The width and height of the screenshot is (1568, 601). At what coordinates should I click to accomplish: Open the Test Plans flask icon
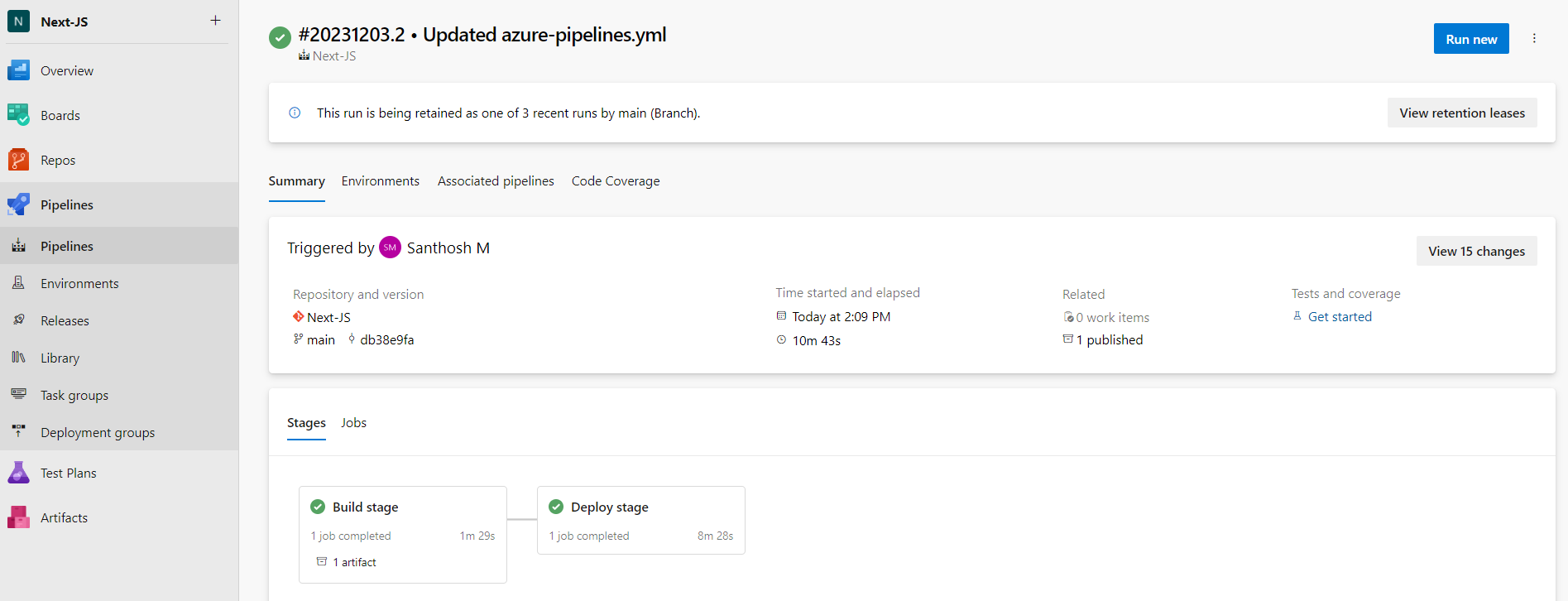[18, 473]
